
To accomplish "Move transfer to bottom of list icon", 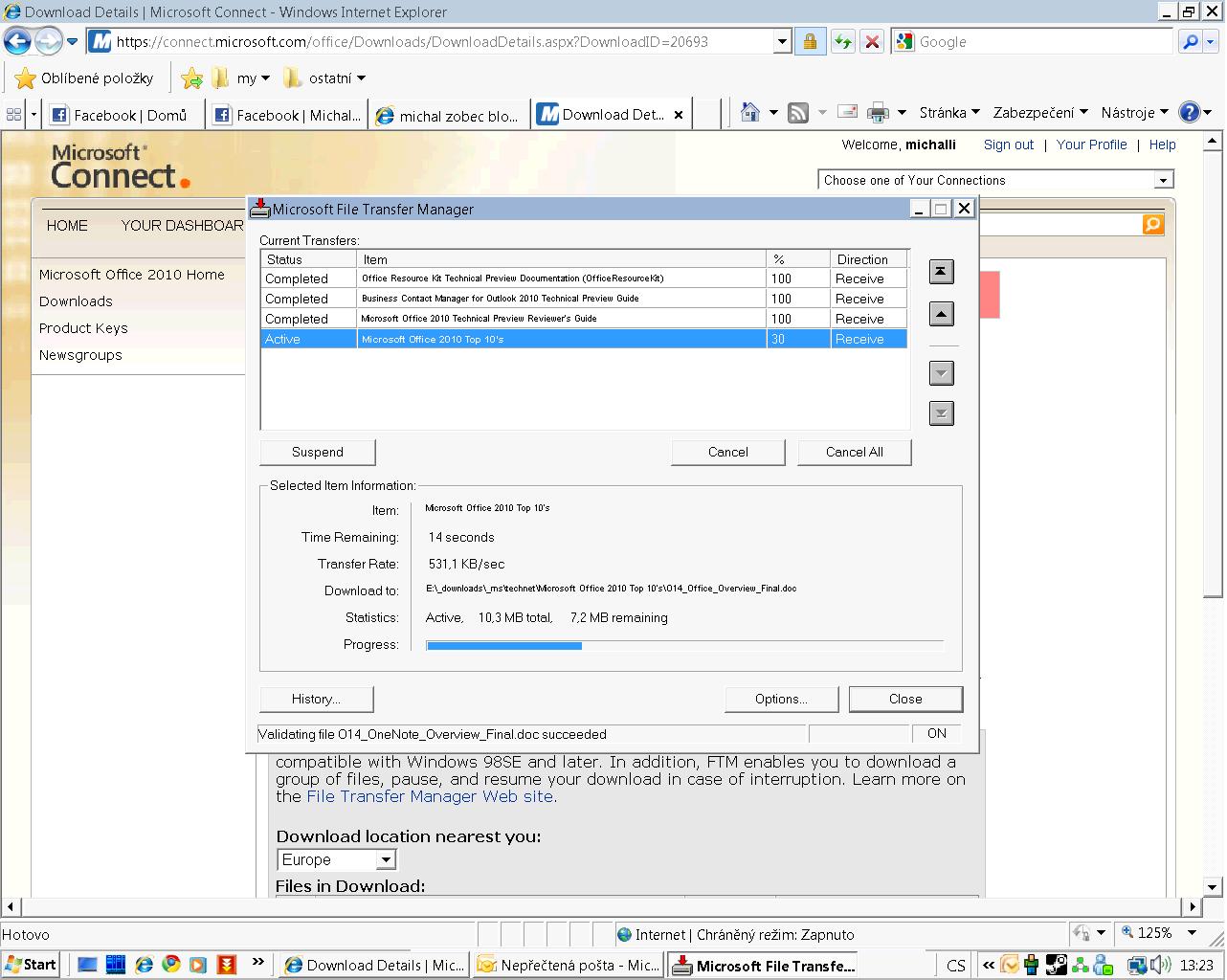I will pyautogui.click(x=942, y=413).
